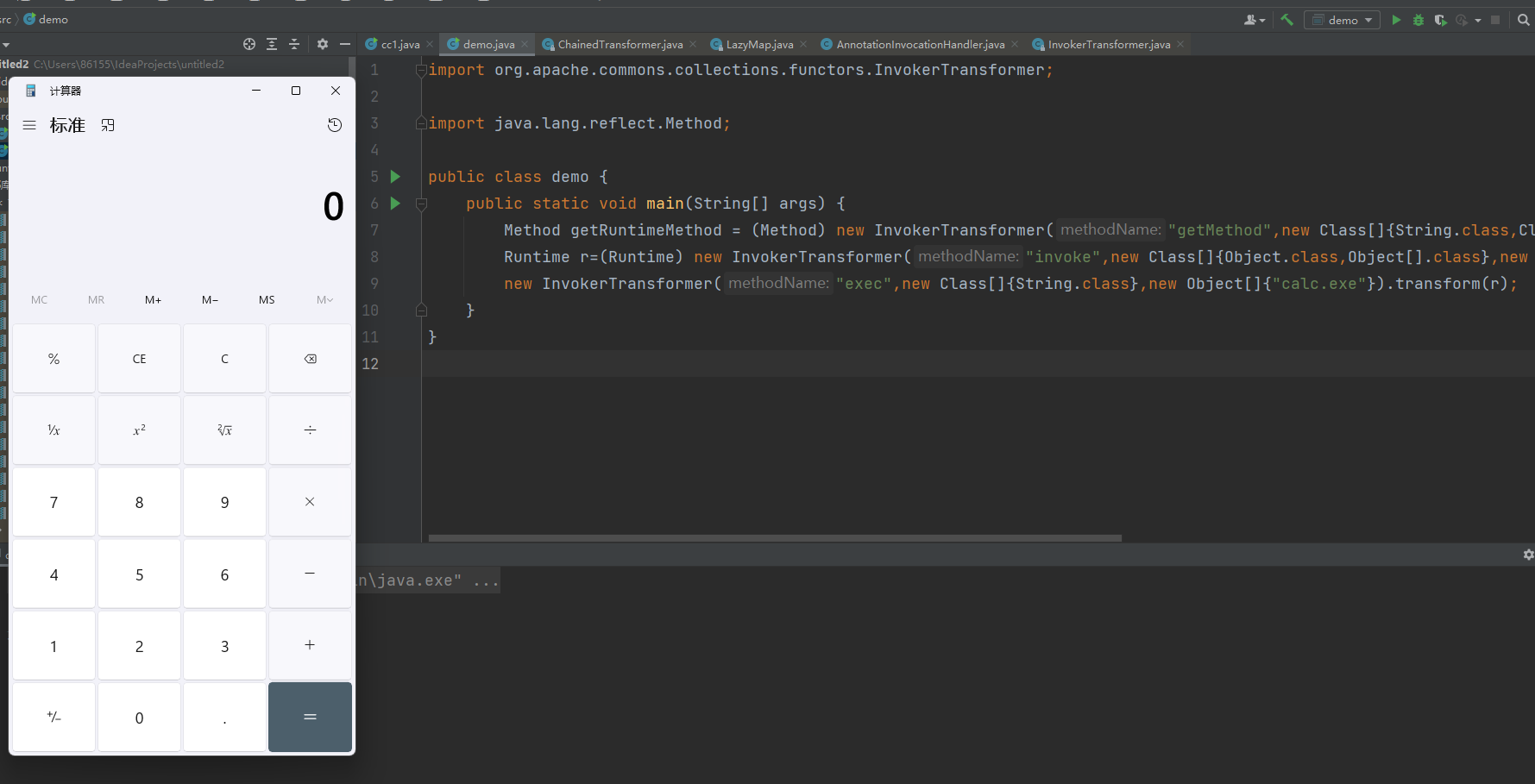
Task: Switch to InvokerTransformer.java tab
Action: [x=1109, y=44]
